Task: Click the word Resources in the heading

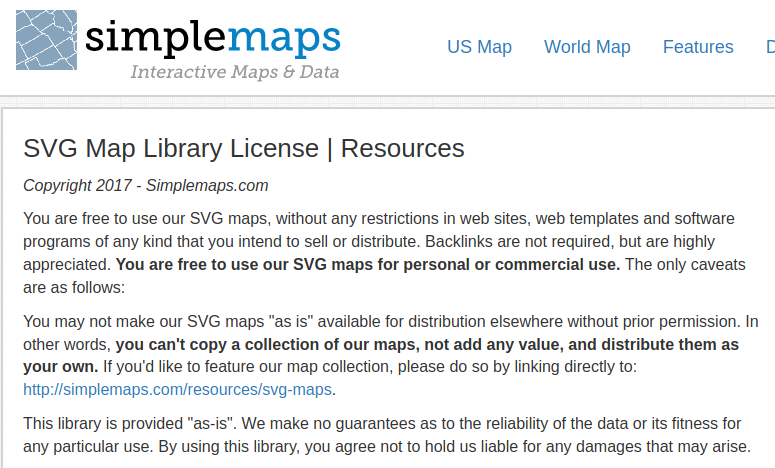Action: click(x=402, y=149)
